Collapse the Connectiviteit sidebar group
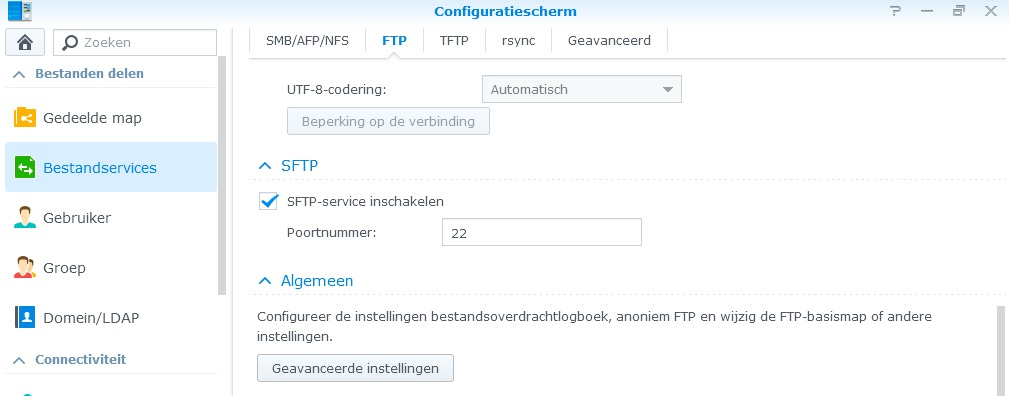 pyautogui.click(x=19, y=360)
